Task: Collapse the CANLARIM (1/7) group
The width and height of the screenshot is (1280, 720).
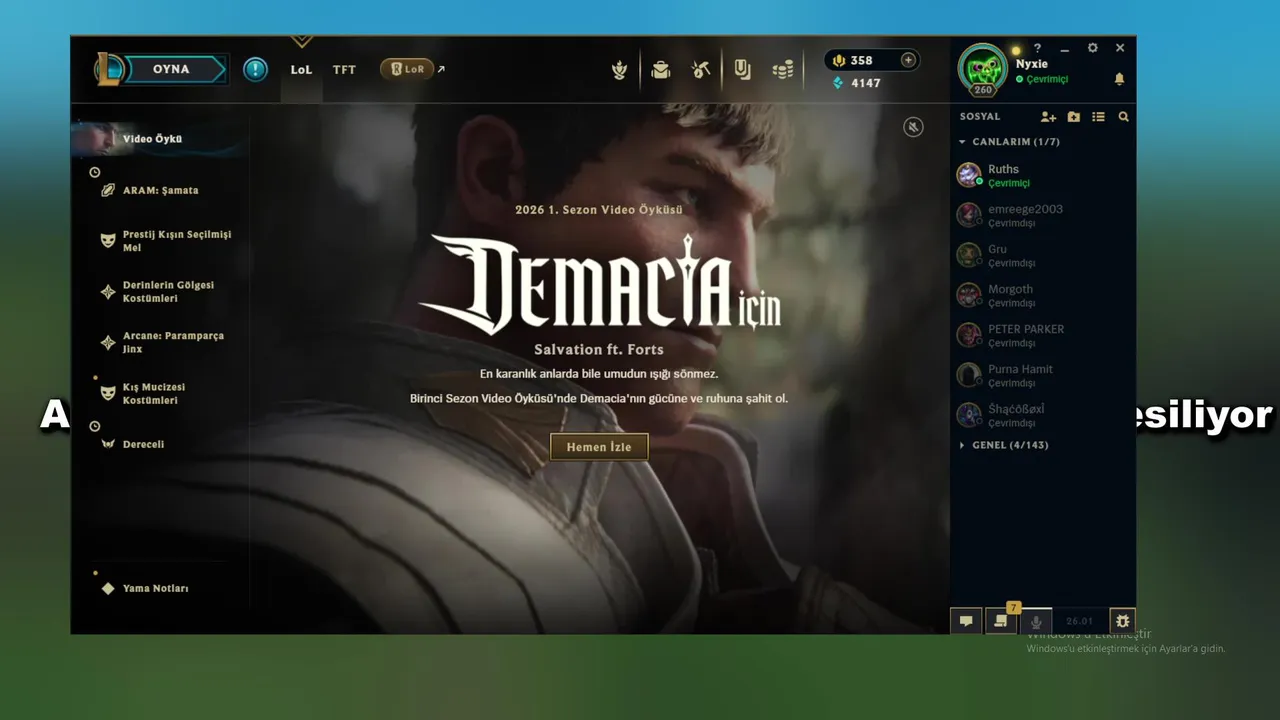Action: pos(1009,142)
